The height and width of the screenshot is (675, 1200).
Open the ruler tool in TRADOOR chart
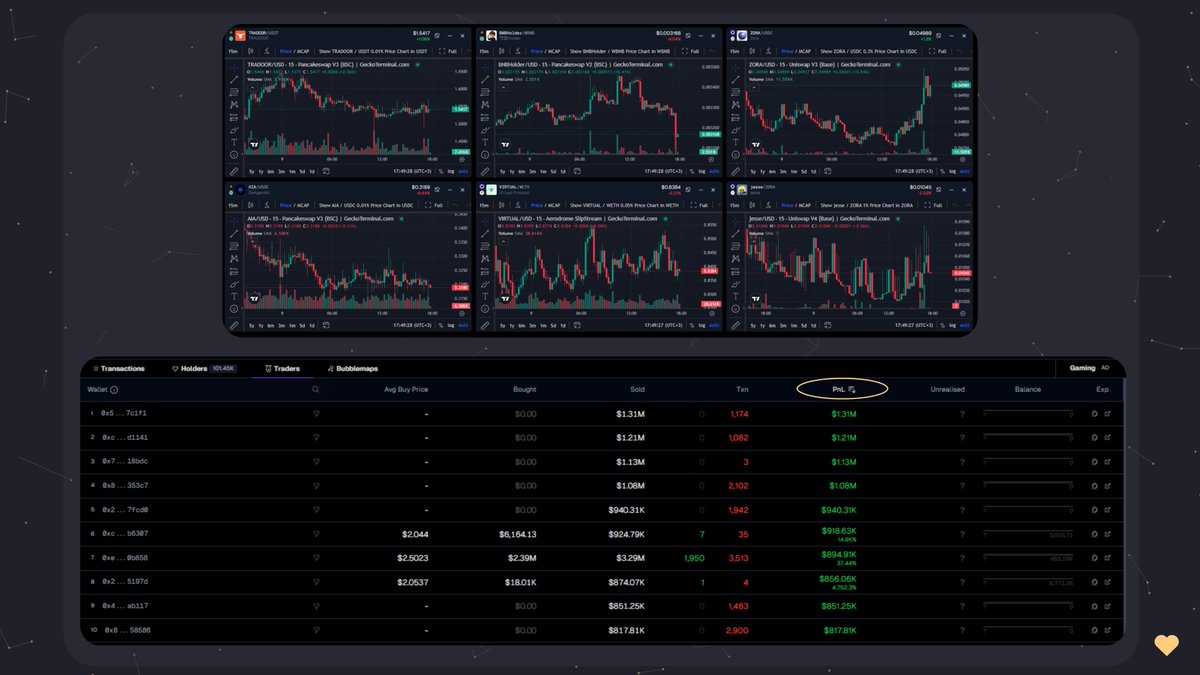(234, 171)
